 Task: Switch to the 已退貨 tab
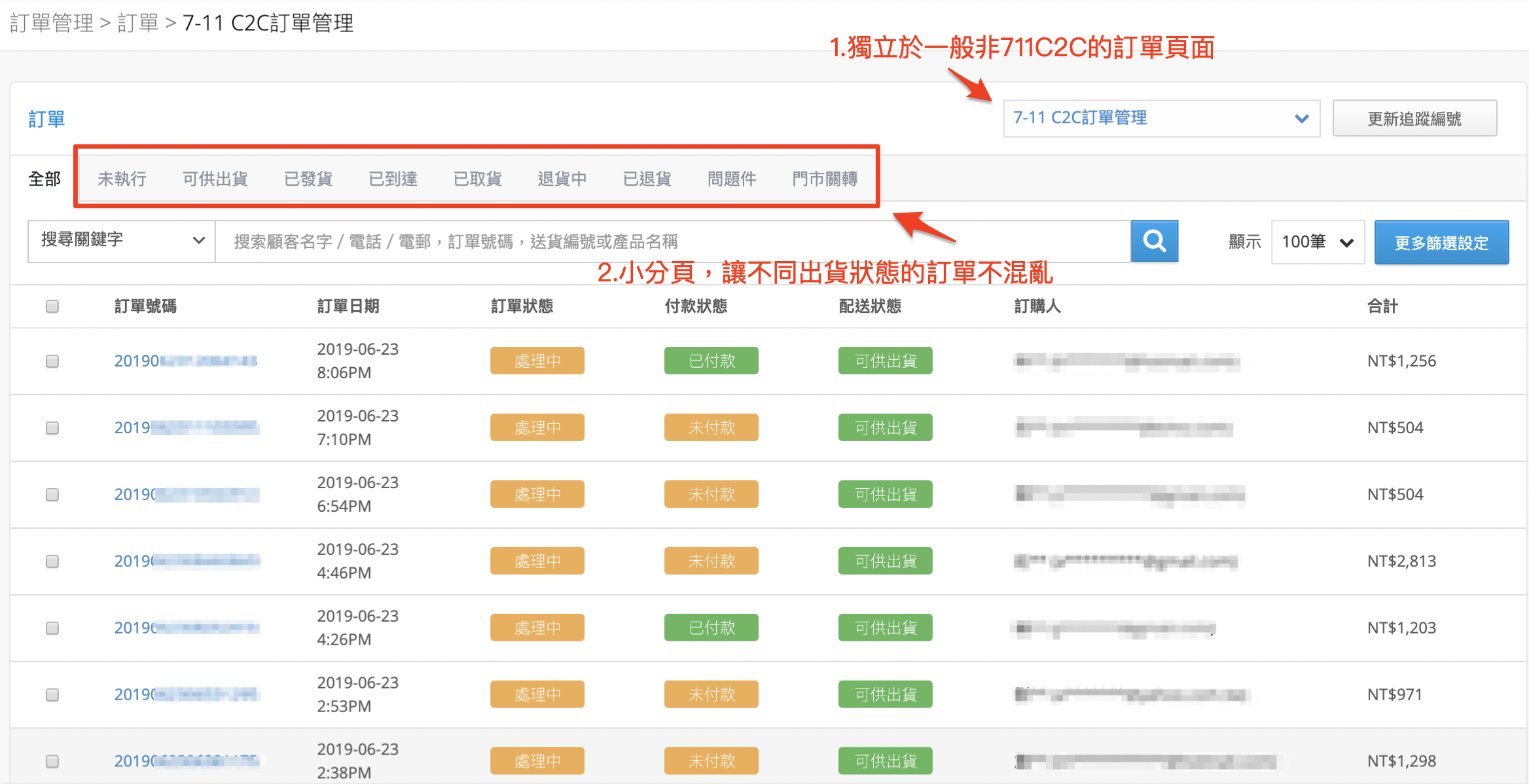click(647, 179)
